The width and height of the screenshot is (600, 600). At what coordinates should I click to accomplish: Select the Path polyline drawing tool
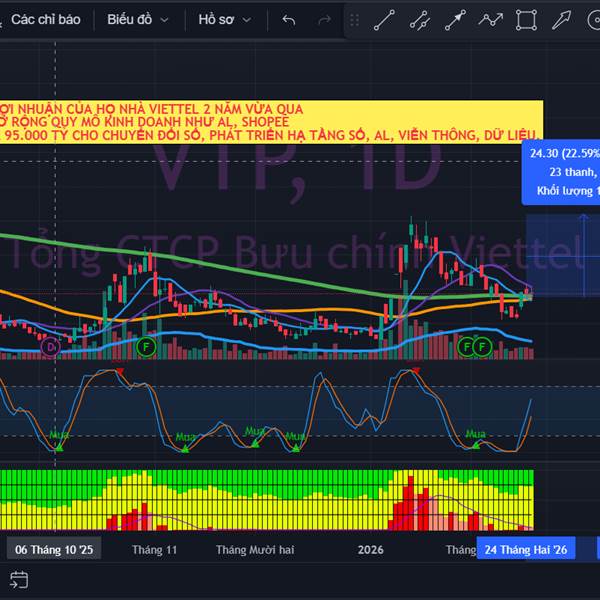491,20
